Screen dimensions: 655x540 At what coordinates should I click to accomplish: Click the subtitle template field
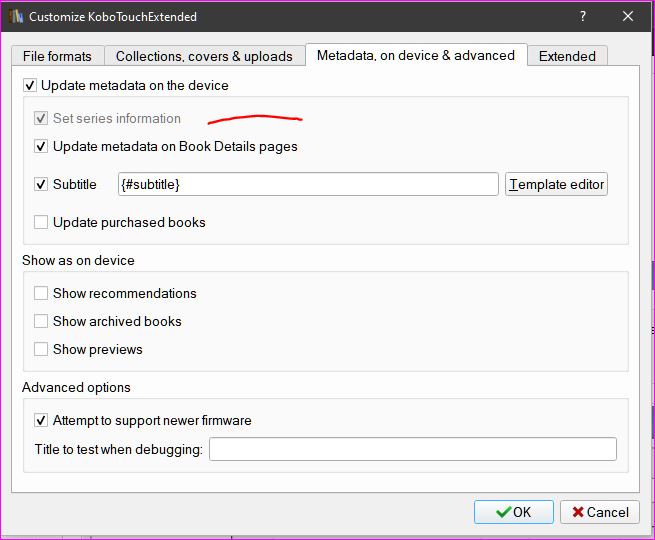[308, 184]
